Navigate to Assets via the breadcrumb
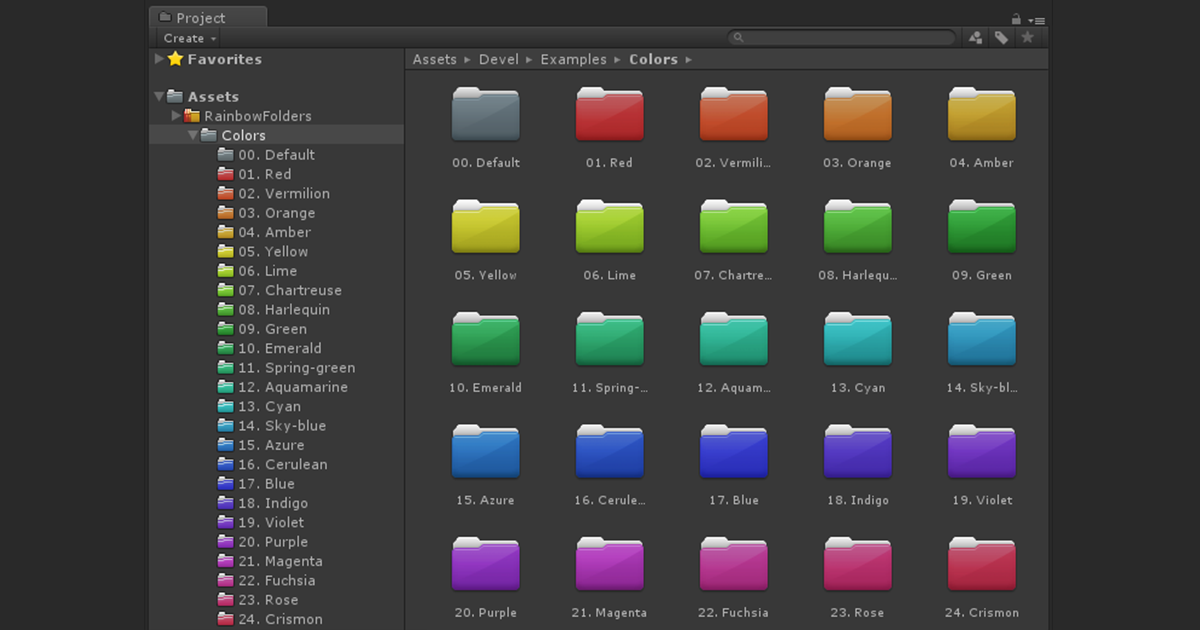Screen dimensions: 1200x630 [434, 59]
